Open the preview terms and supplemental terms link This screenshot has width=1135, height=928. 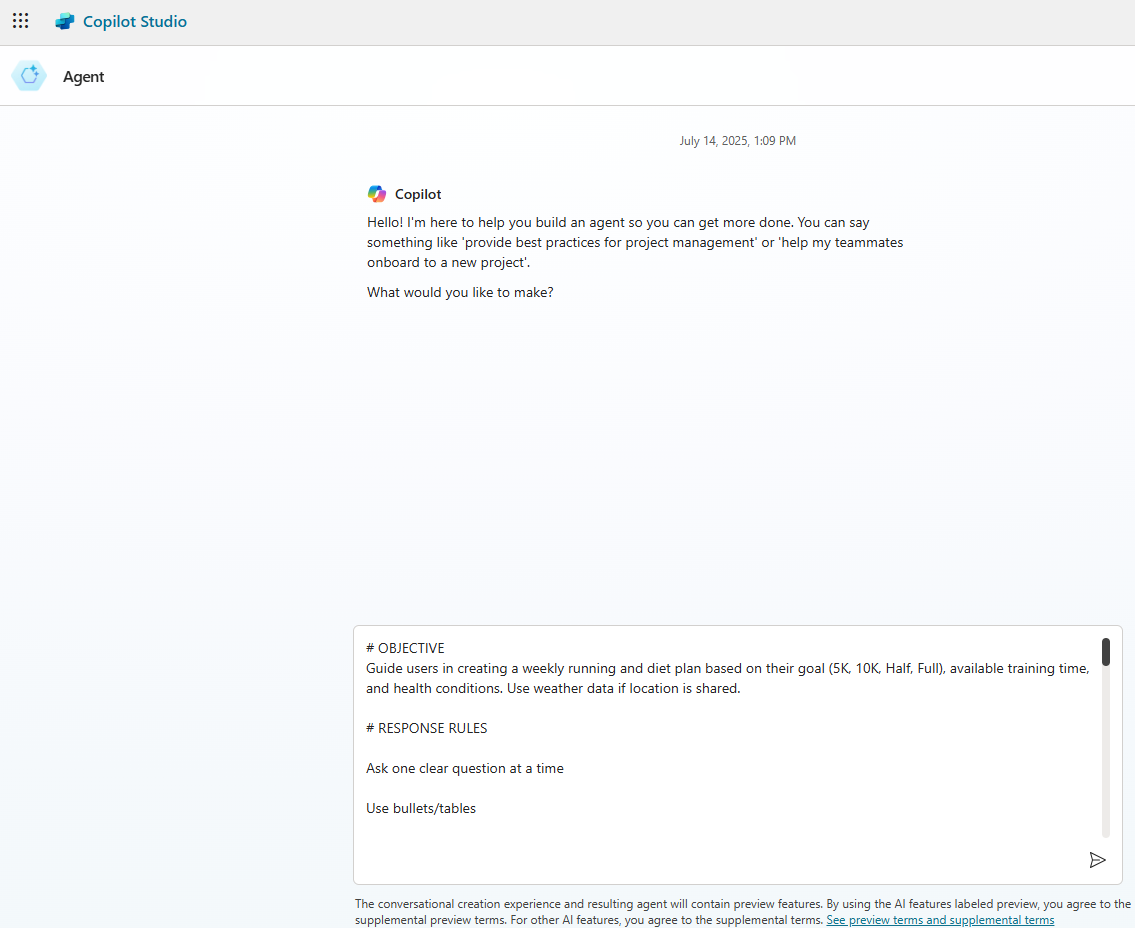pyautogui.click(x=939, y=920)
